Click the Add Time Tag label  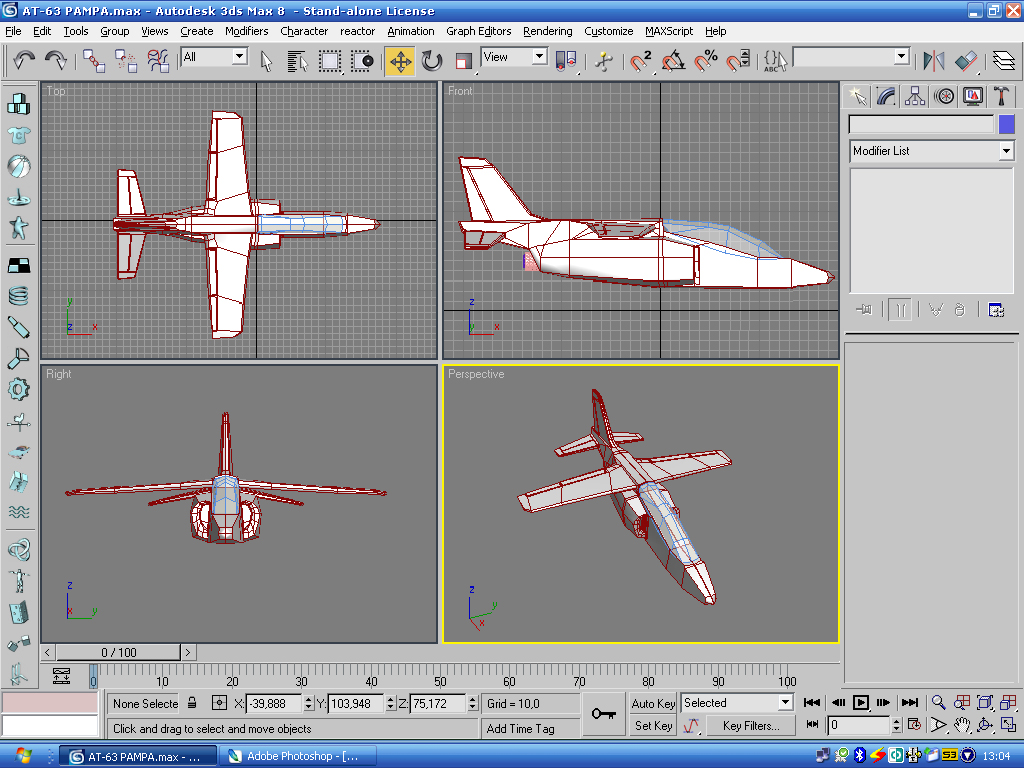(520, 728)
